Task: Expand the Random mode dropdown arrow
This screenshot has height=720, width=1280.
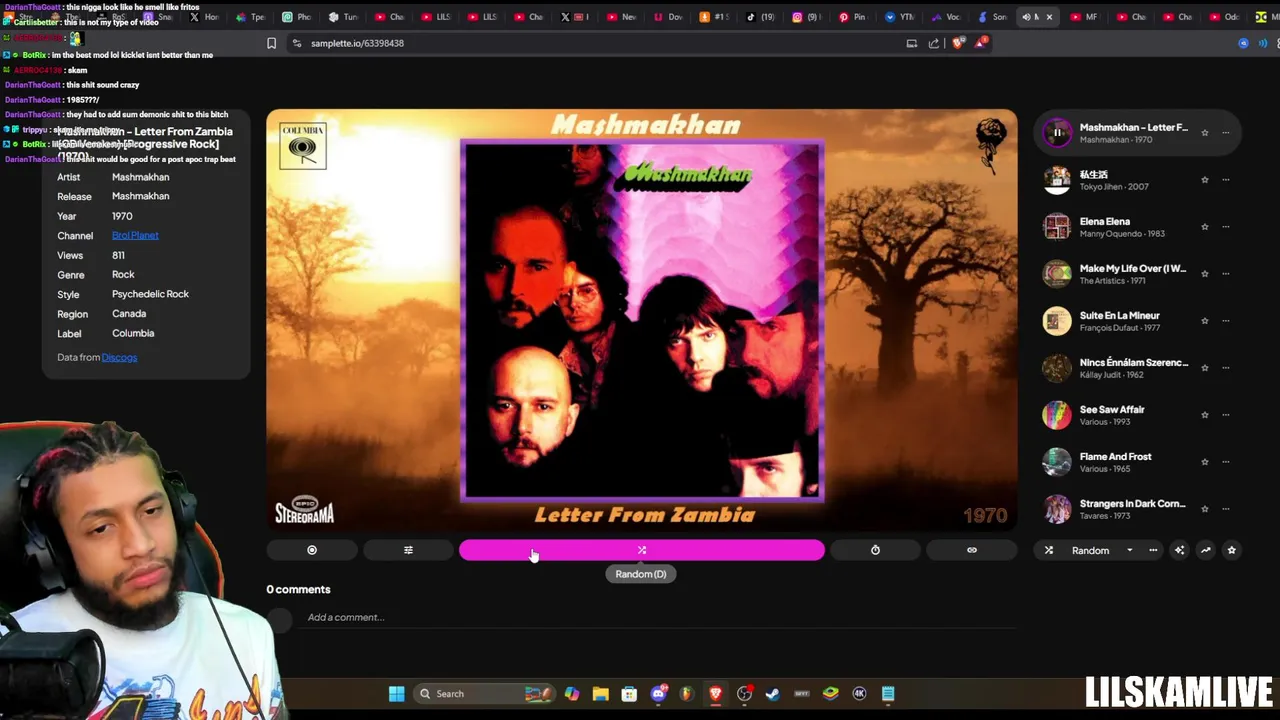Action: (1130, 550)
